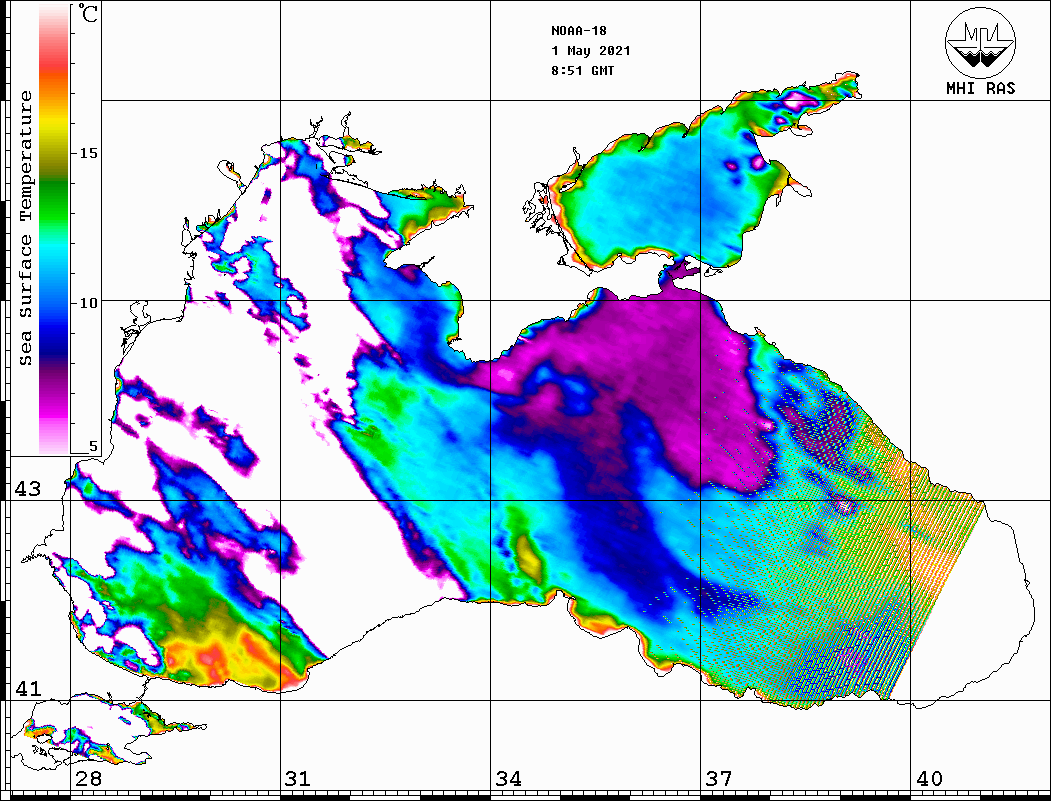Click the '5' color scale tick value

(x=93, y=447)
